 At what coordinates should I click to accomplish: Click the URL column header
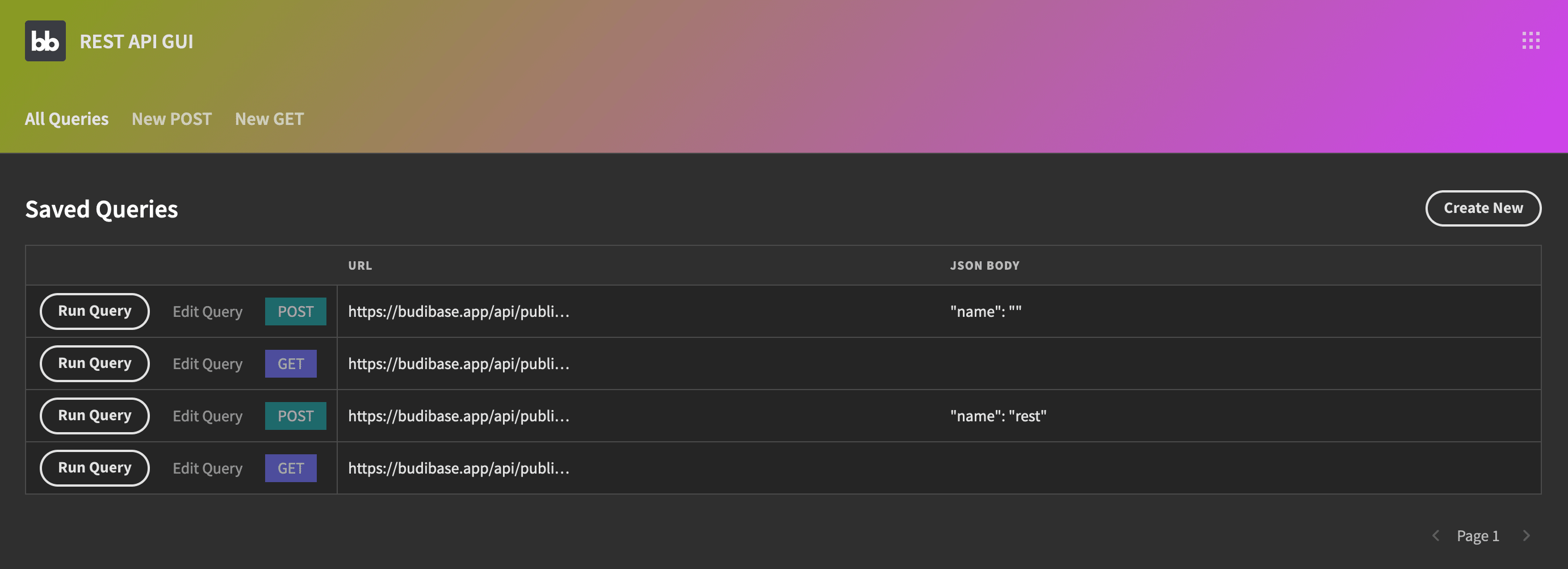click(360, 266)
